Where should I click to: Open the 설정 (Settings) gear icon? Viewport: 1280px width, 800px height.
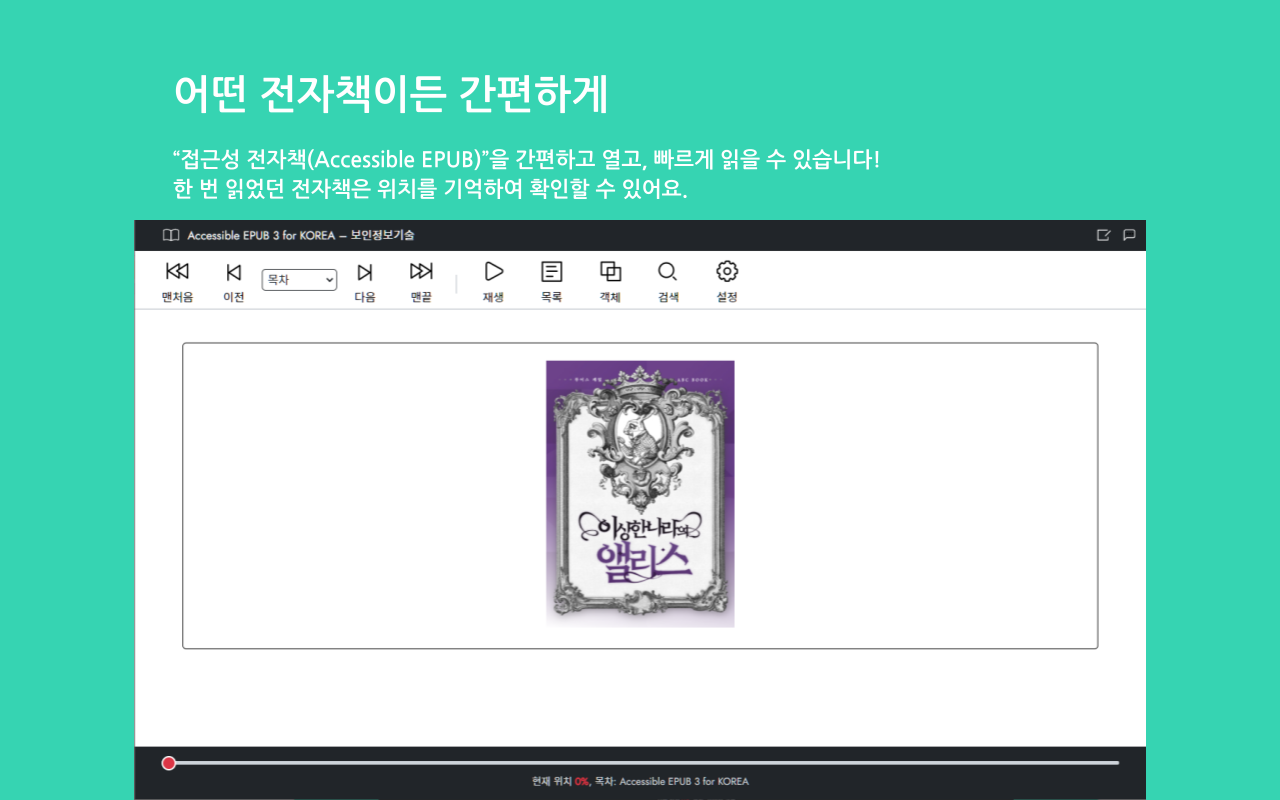[725, 271]
